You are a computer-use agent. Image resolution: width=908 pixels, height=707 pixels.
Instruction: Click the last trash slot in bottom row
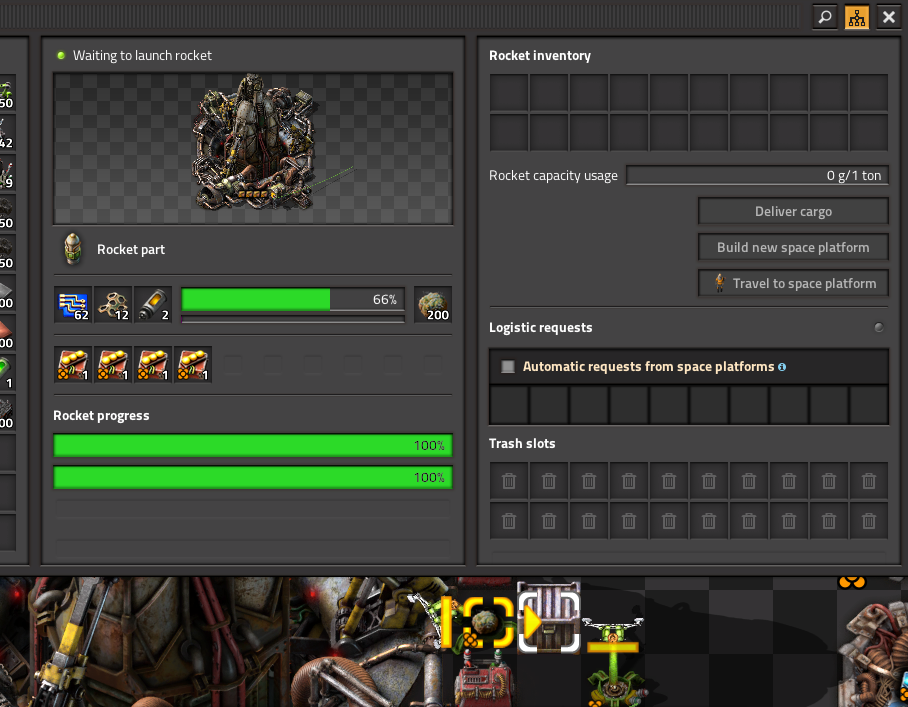[869, 521]
